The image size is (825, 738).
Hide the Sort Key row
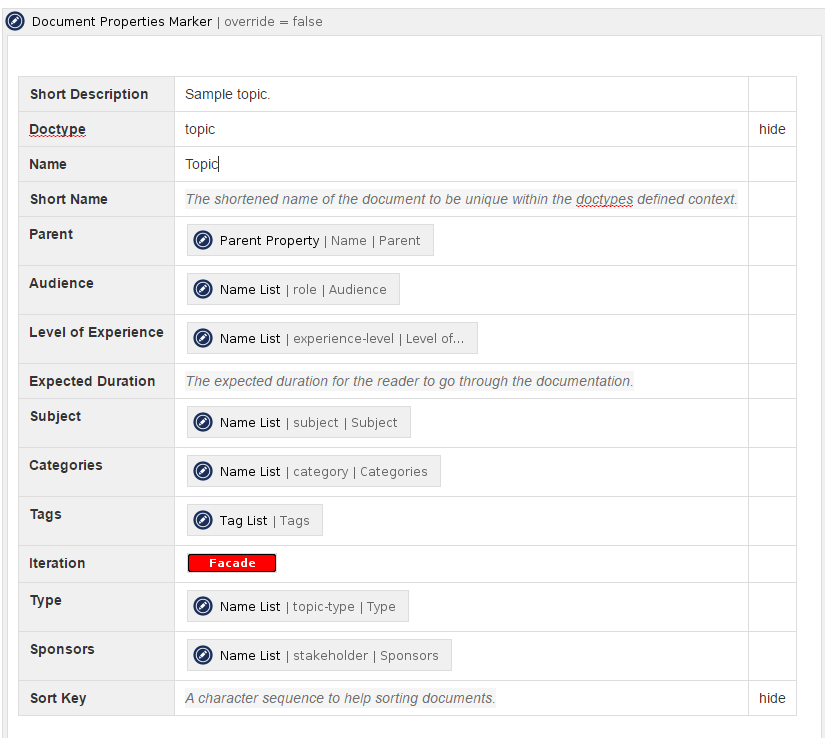[771, 698]
